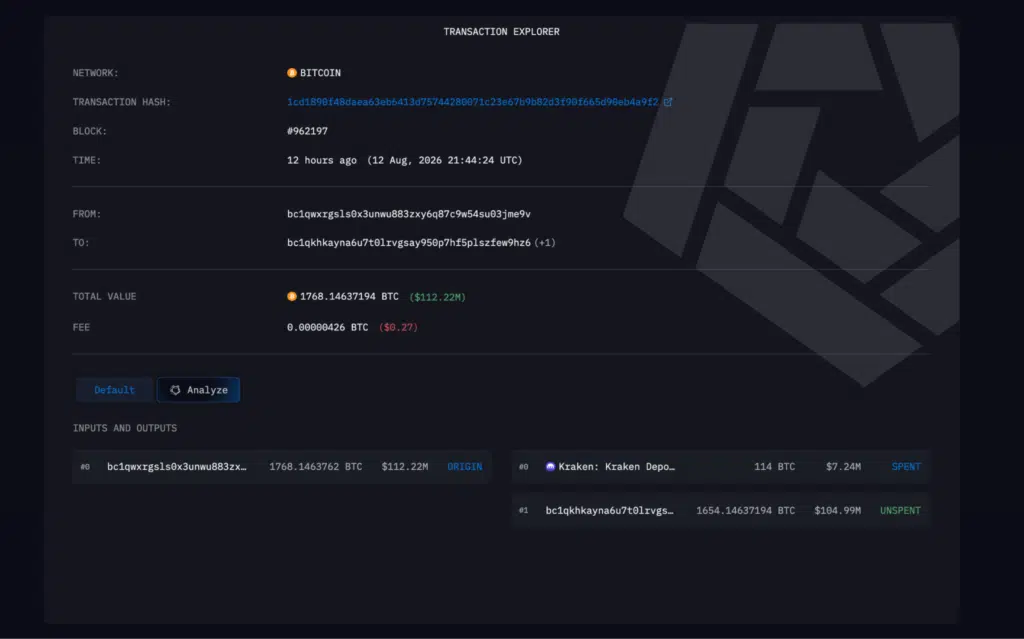Click the ($112.22M) total value amount

point(438,297)
